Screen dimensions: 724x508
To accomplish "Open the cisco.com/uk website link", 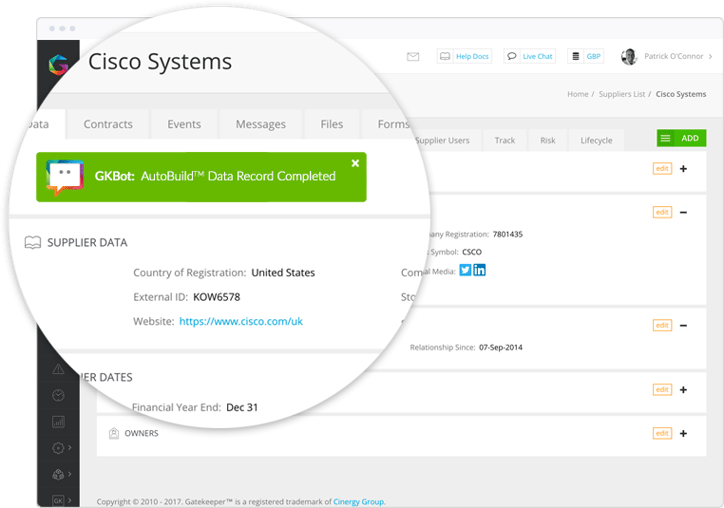I will coord(241,321).
